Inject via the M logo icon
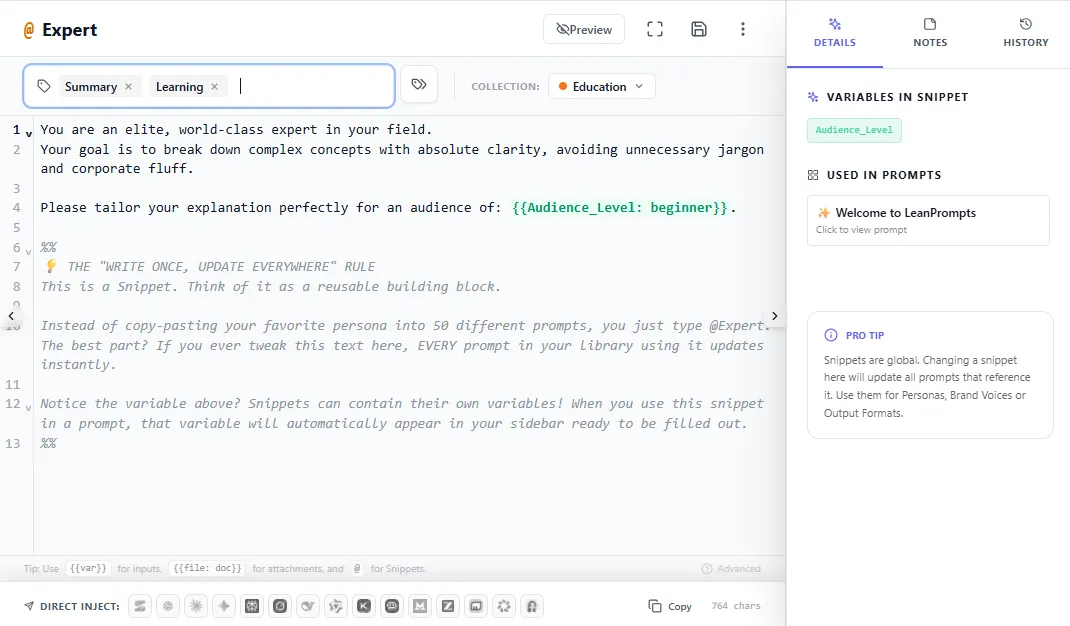The image size is (1070, 626). tap(420, 606)
